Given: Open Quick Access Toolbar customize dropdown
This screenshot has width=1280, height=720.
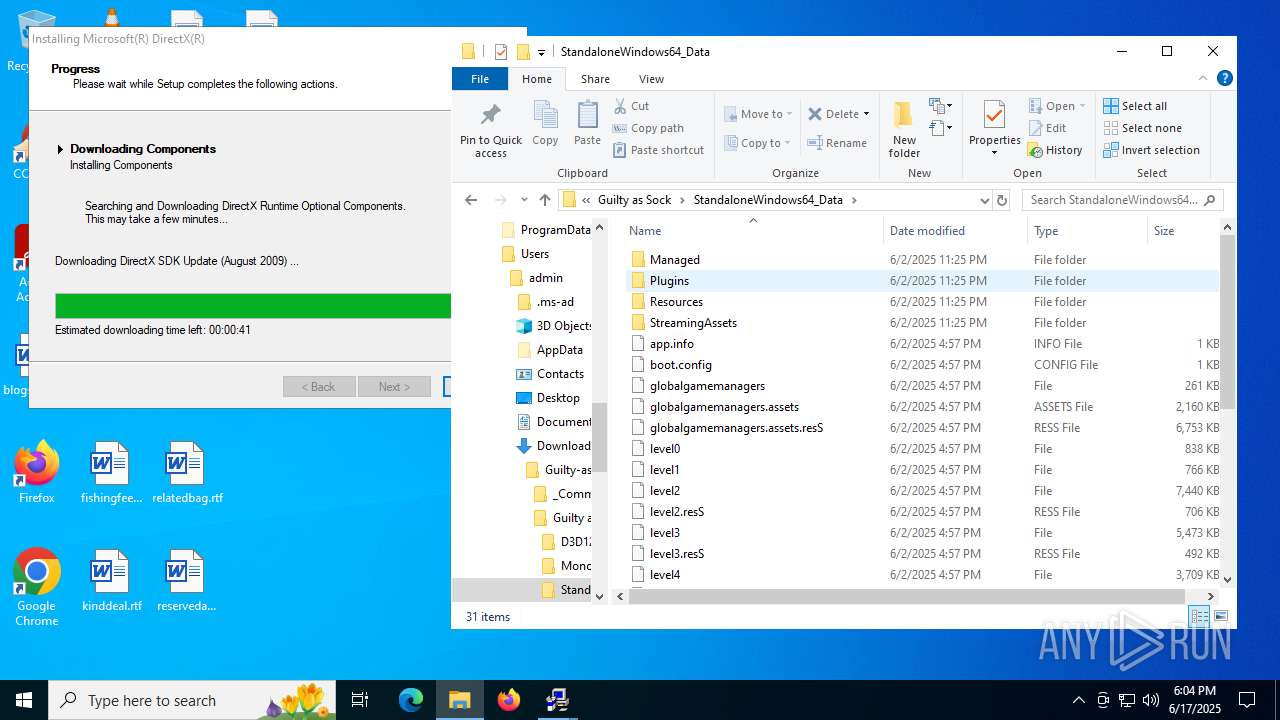Looking at the screenshot, I should (541, 52).
